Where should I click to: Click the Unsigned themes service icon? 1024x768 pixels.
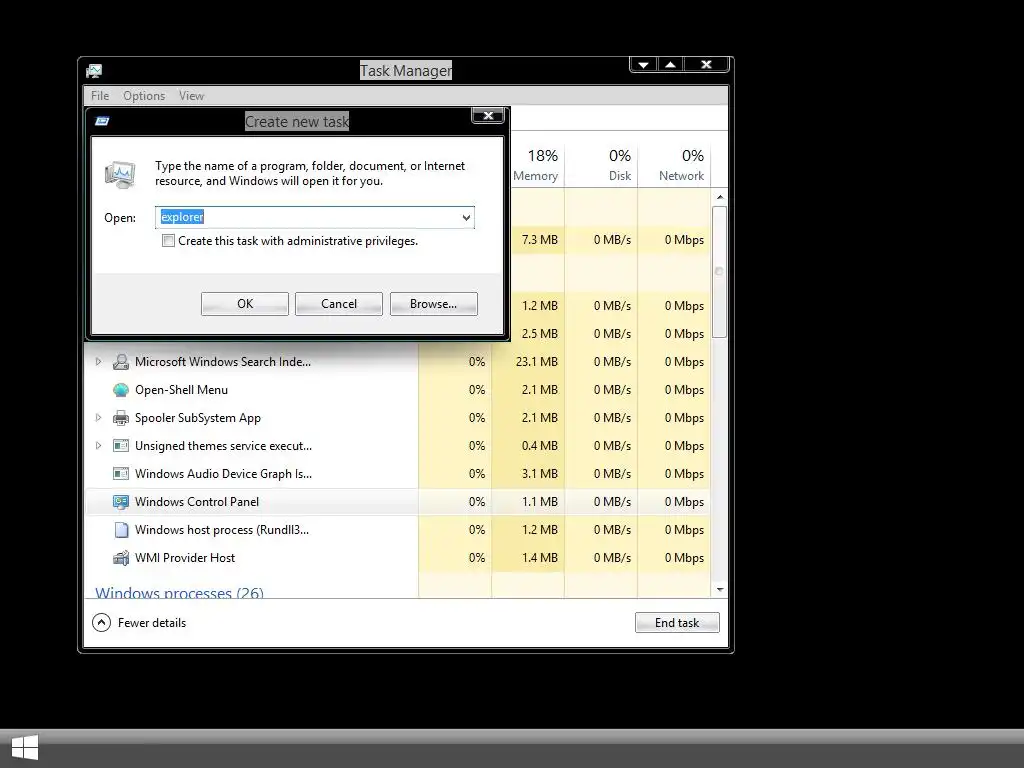pos(121,446)
